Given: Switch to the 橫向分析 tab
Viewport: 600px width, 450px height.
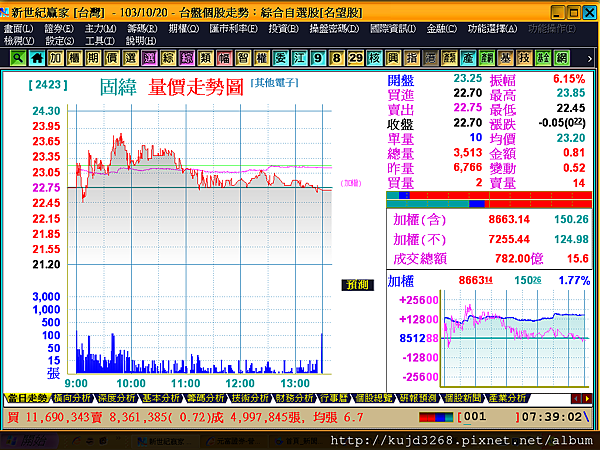Looking at the screenshot, I should [72, 398].
